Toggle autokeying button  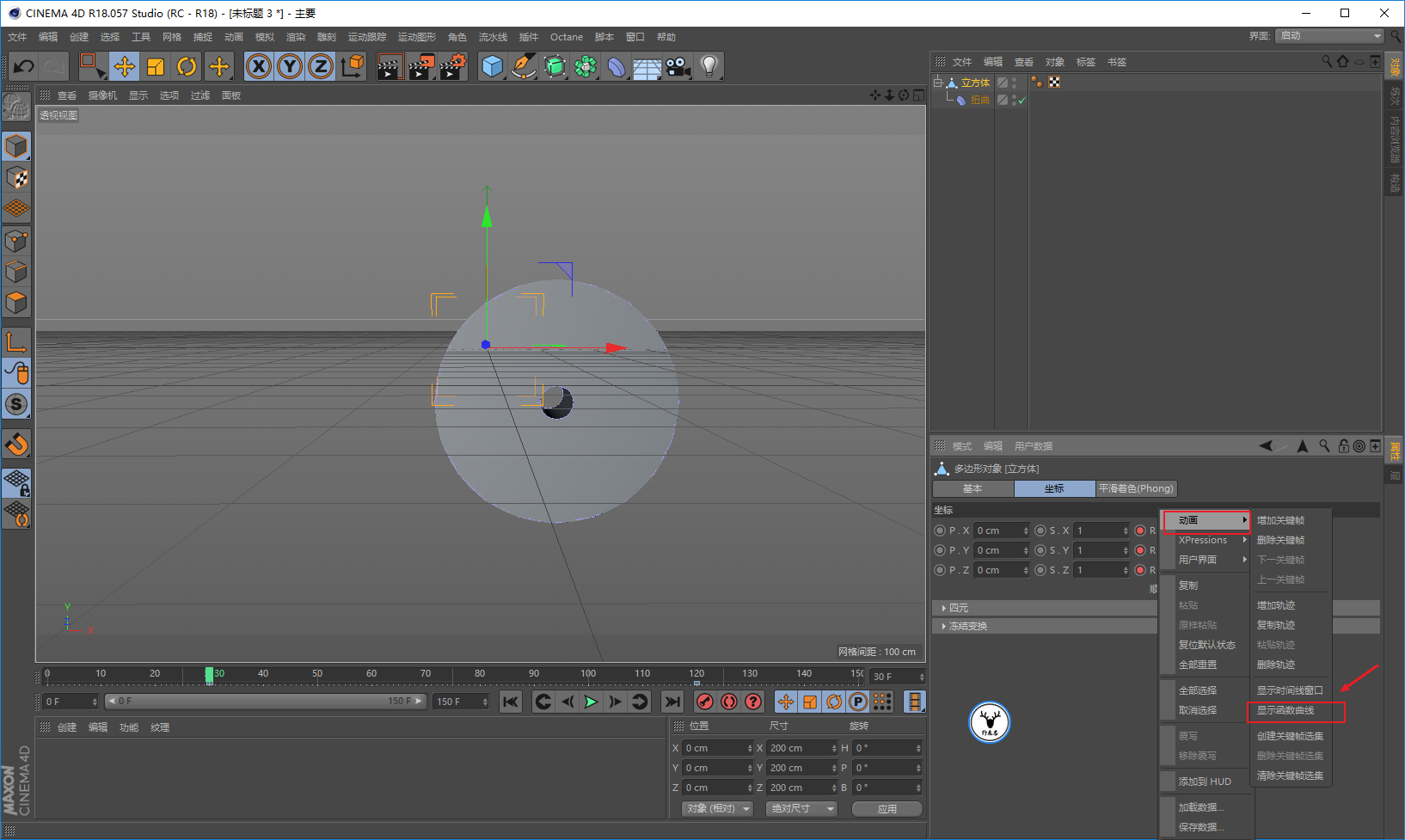click(729, 702)
